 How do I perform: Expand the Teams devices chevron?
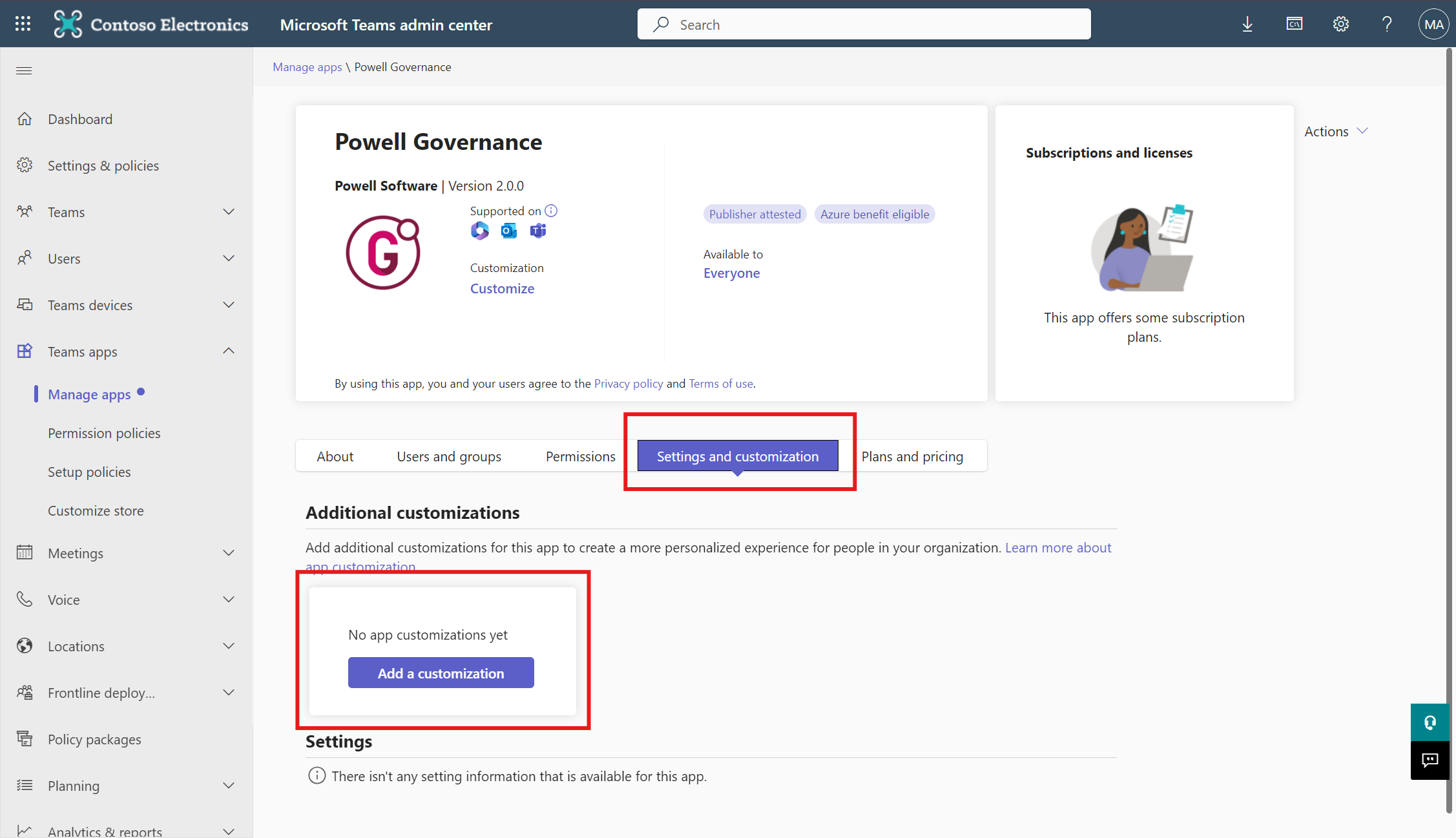tap(229, 305)
